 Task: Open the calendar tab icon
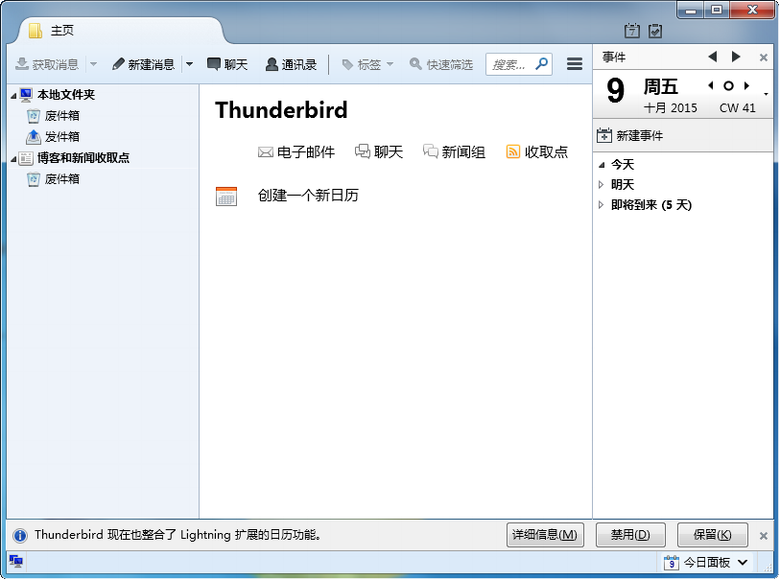[x=632, y=31]
